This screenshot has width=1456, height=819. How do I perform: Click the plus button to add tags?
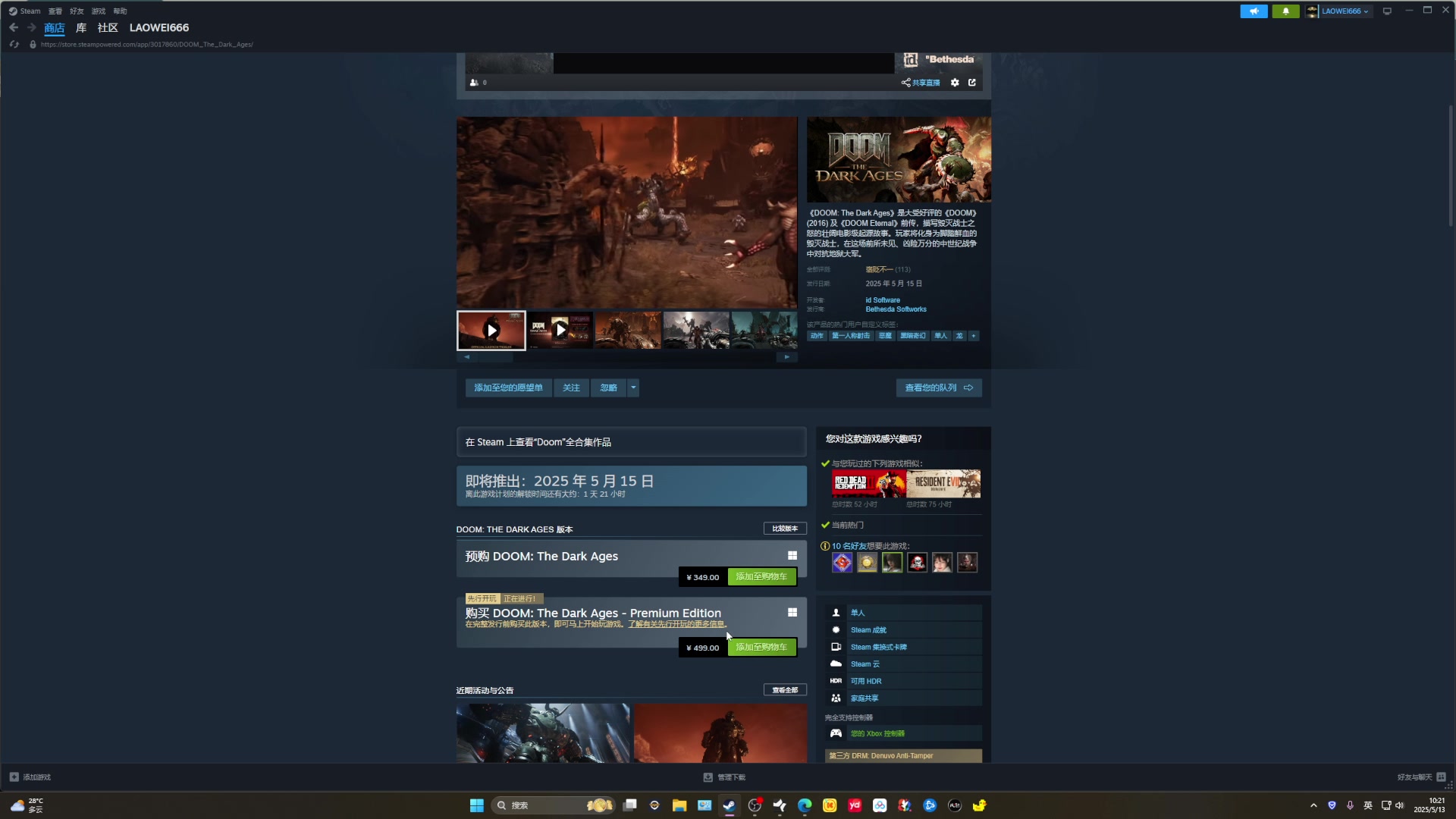pyautogui.click(x=974, y=336)
